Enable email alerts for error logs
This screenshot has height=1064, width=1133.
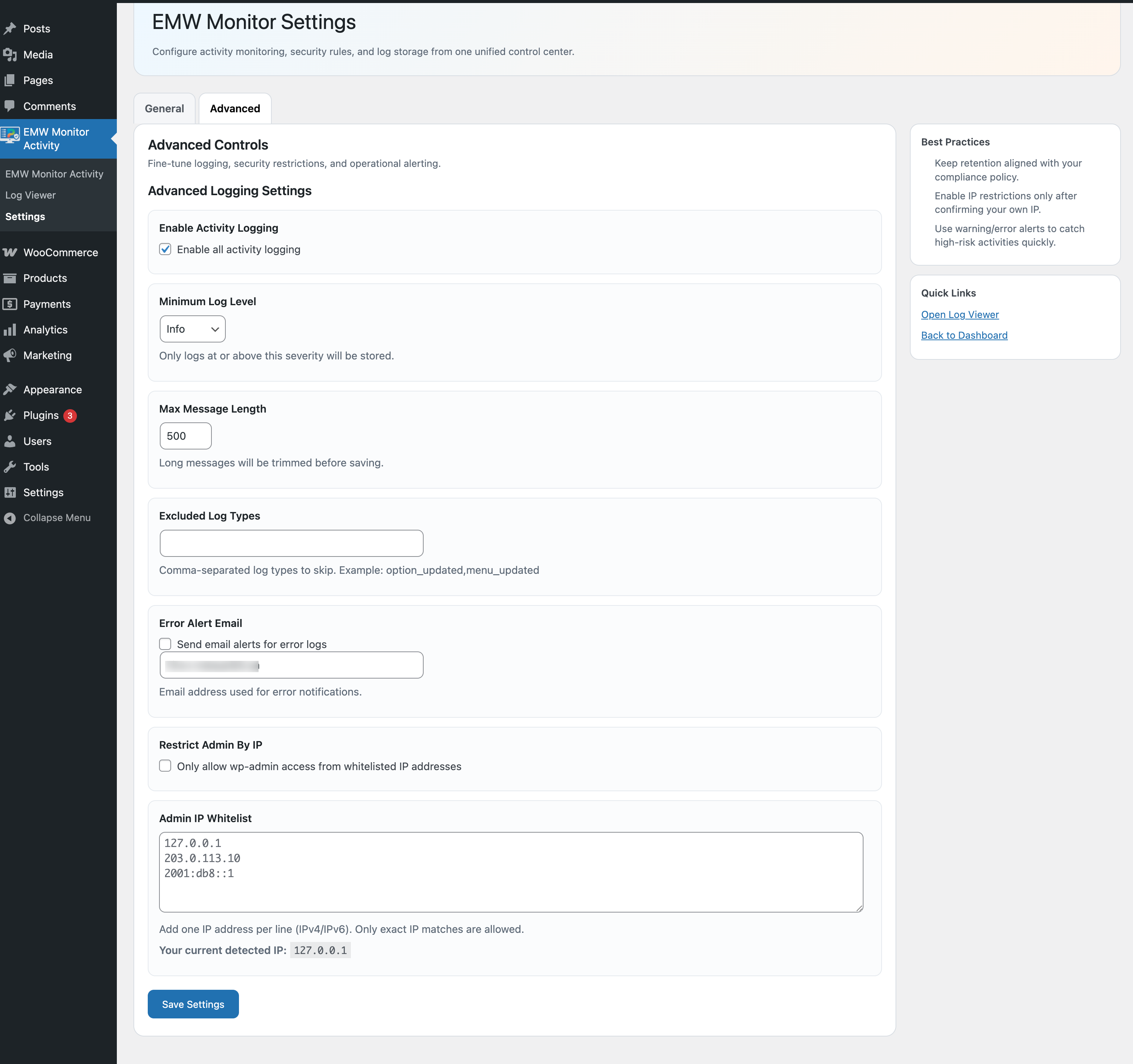[x=165, y=644]
